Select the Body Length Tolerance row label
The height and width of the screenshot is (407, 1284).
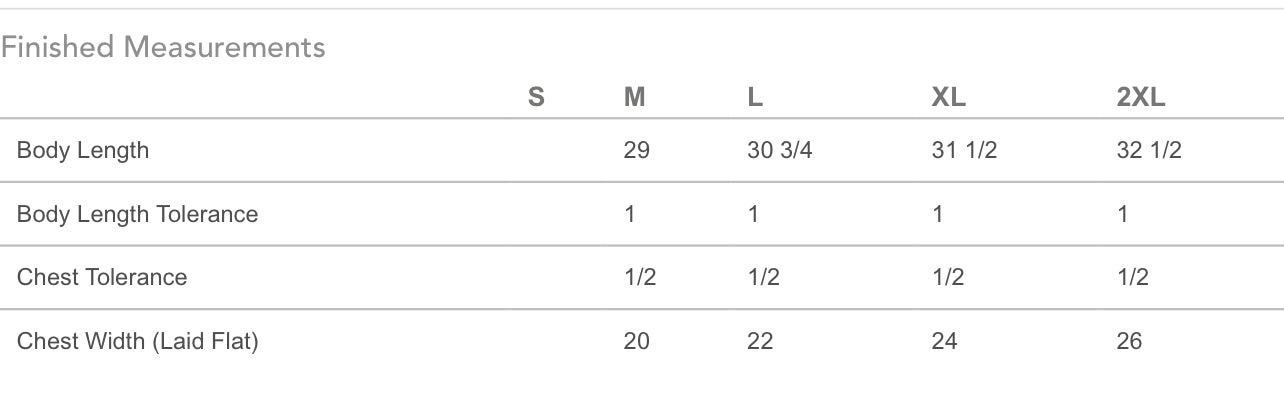[137, 214]
